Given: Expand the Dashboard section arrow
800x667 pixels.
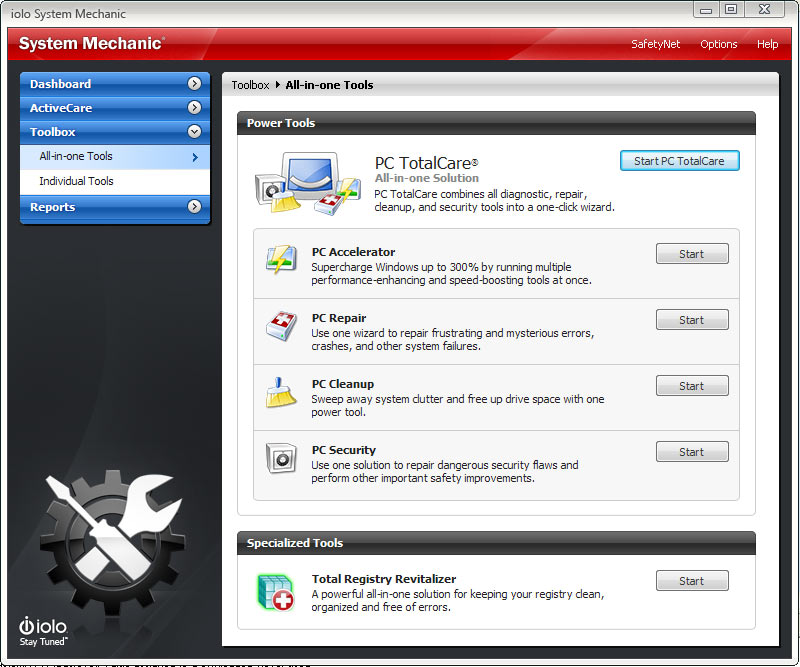Looking at the screenshot, I should click(194, 84).
